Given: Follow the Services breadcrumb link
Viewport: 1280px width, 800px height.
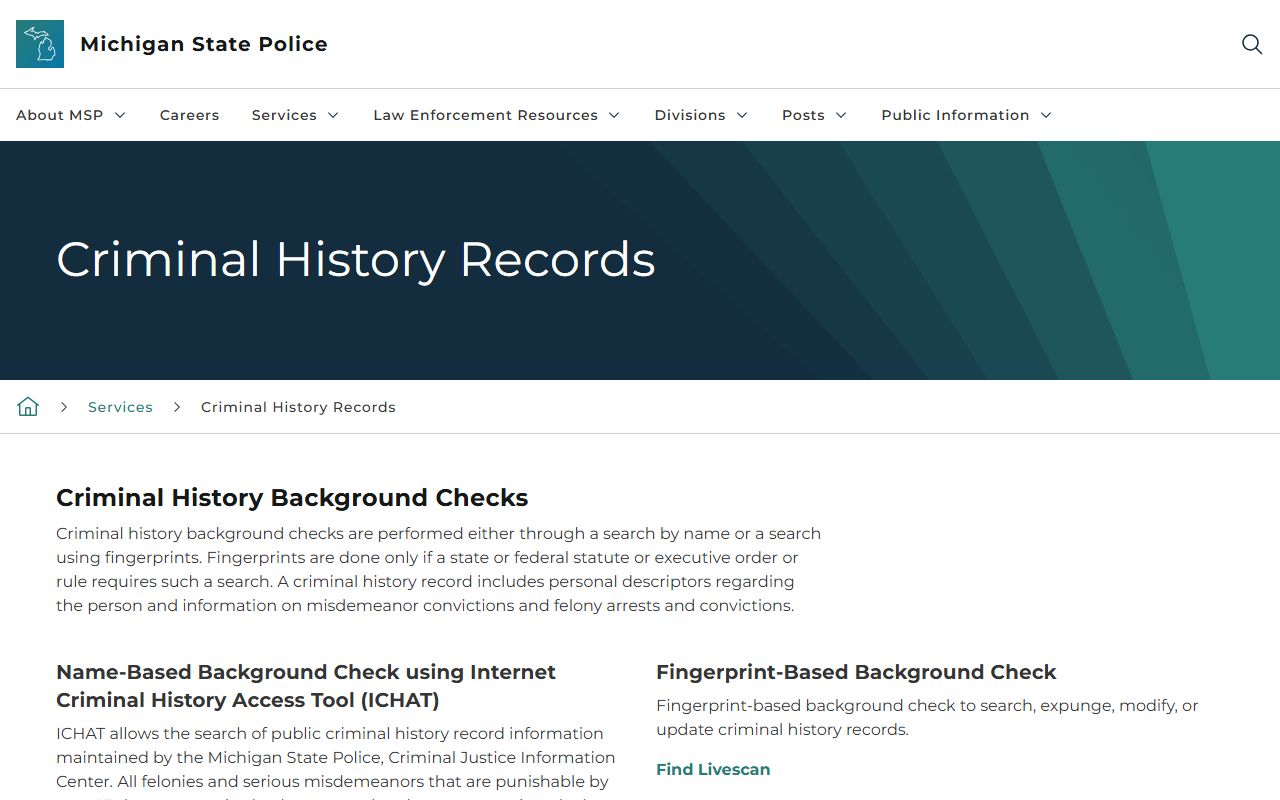Looking at the screenshot, I should (120, 407).
